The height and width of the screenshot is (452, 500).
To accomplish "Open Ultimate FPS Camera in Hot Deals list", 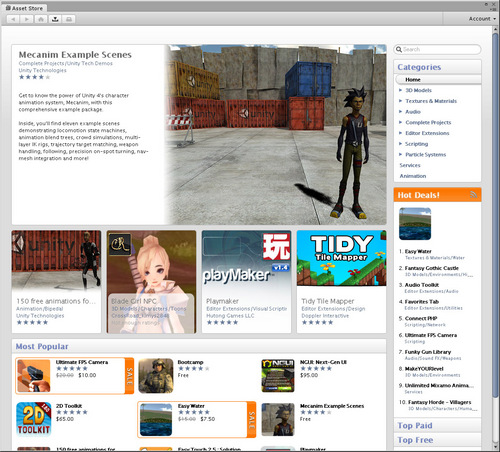I will pos(431,335).
